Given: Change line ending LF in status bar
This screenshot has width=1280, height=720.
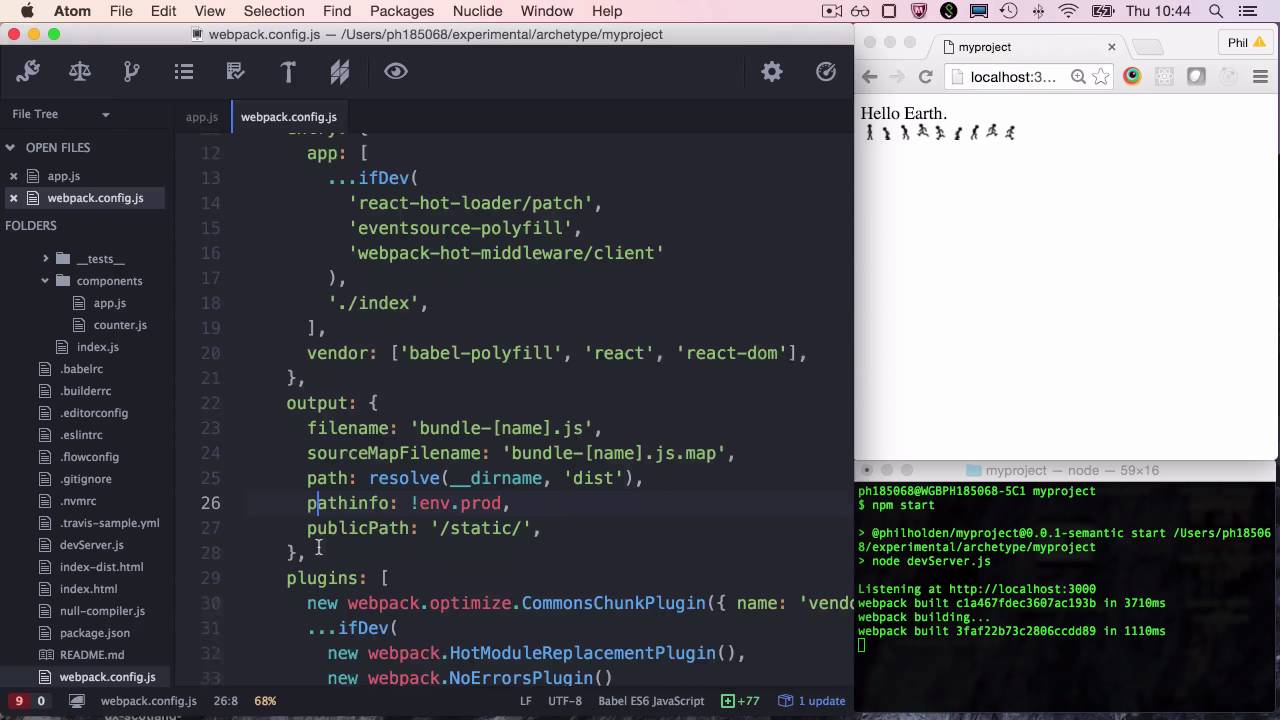Looking at the screenshot, I should [525, 701].
